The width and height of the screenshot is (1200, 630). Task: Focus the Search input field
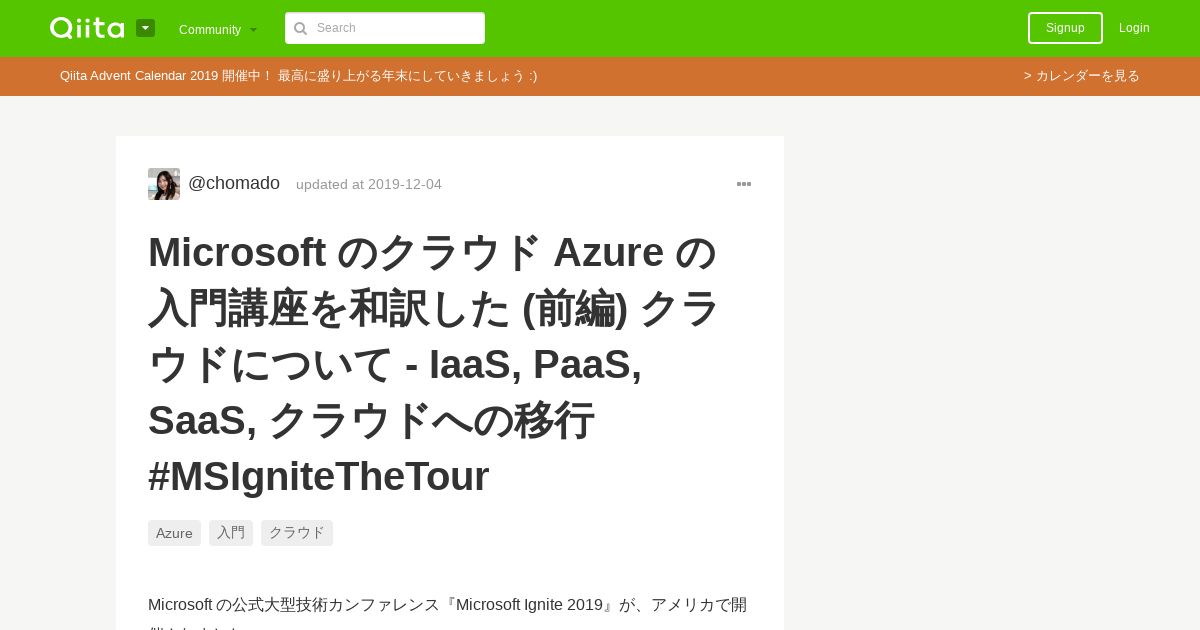pos(385,28)
